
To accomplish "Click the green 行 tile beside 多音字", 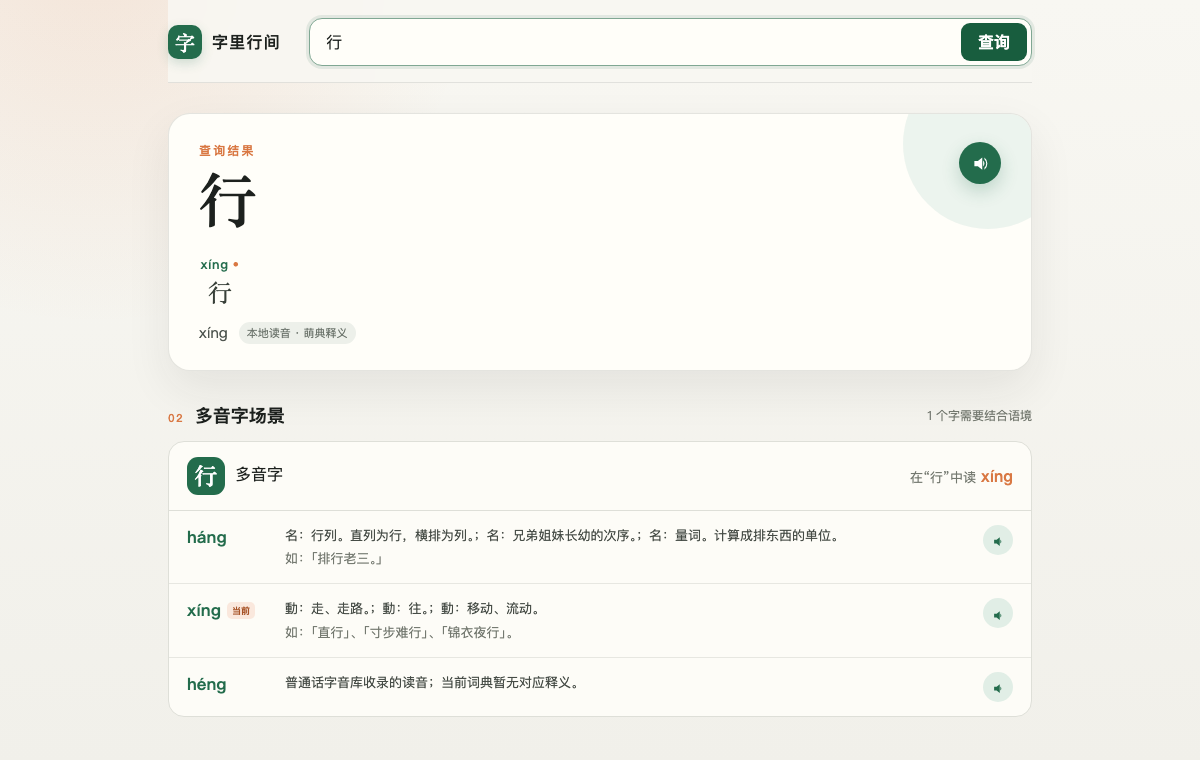I will [x=206, y=476].
